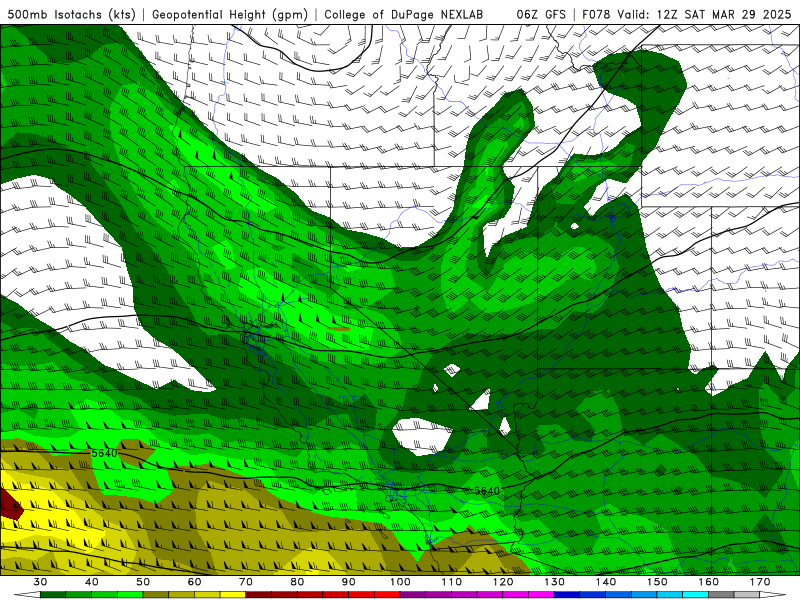Select the 'F078 Valid: 12Z SAT MAR 29 2025' text
This screenshot has height=600, width=800.
686,14
